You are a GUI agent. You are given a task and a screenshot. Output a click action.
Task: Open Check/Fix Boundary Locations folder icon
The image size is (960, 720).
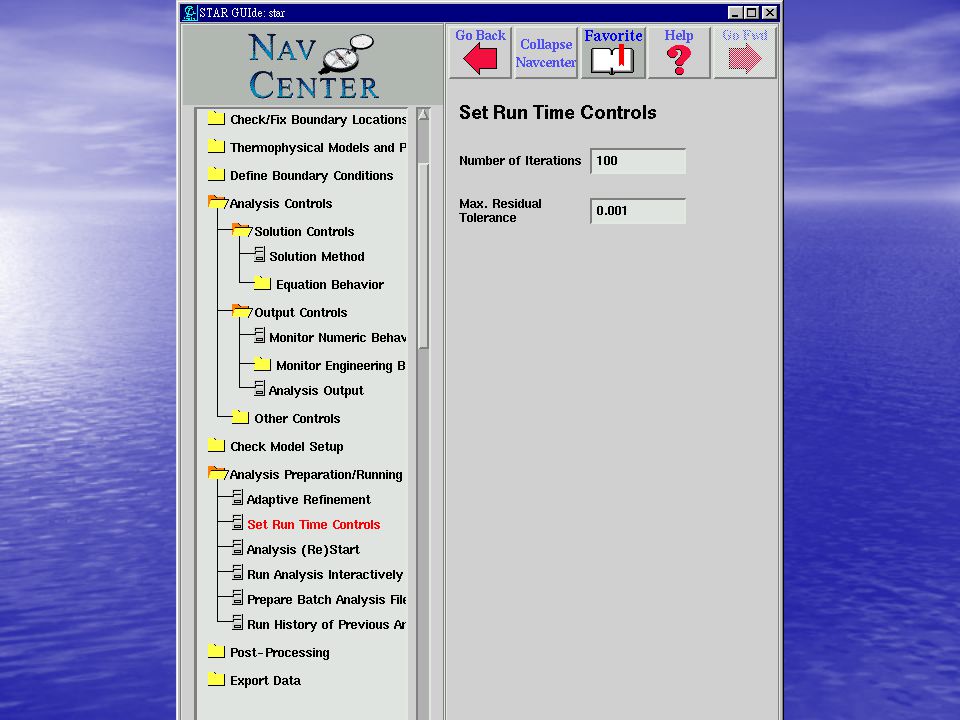216,118
